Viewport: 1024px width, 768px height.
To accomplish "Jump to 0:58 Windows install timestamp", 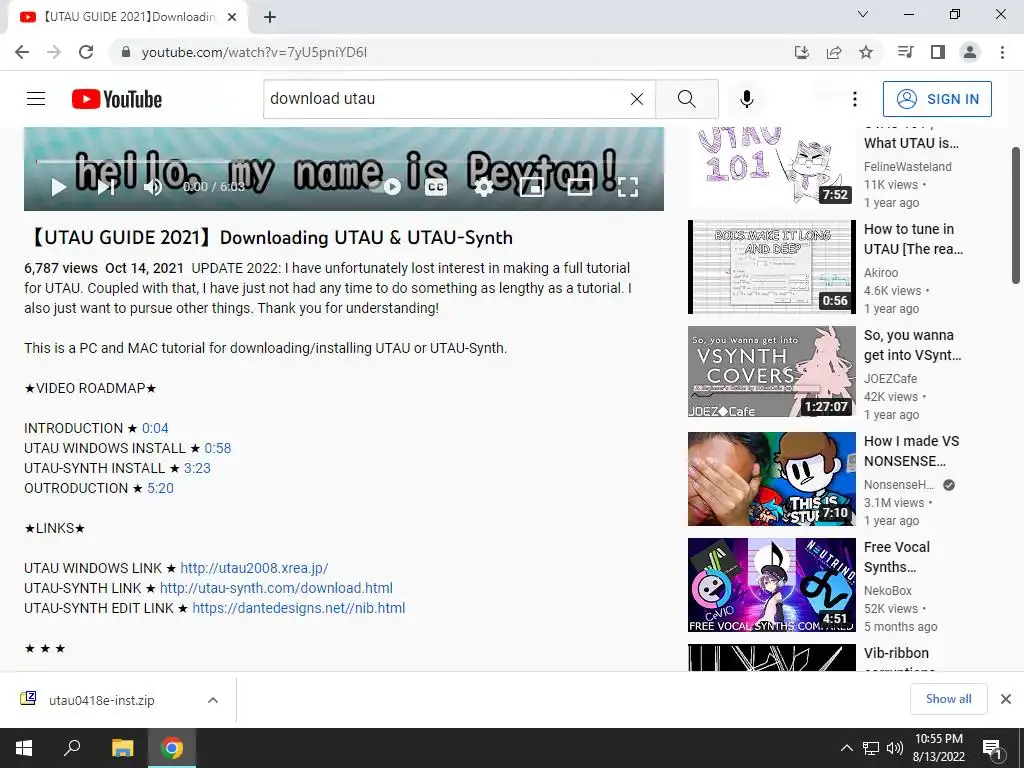I will point(217,449).
